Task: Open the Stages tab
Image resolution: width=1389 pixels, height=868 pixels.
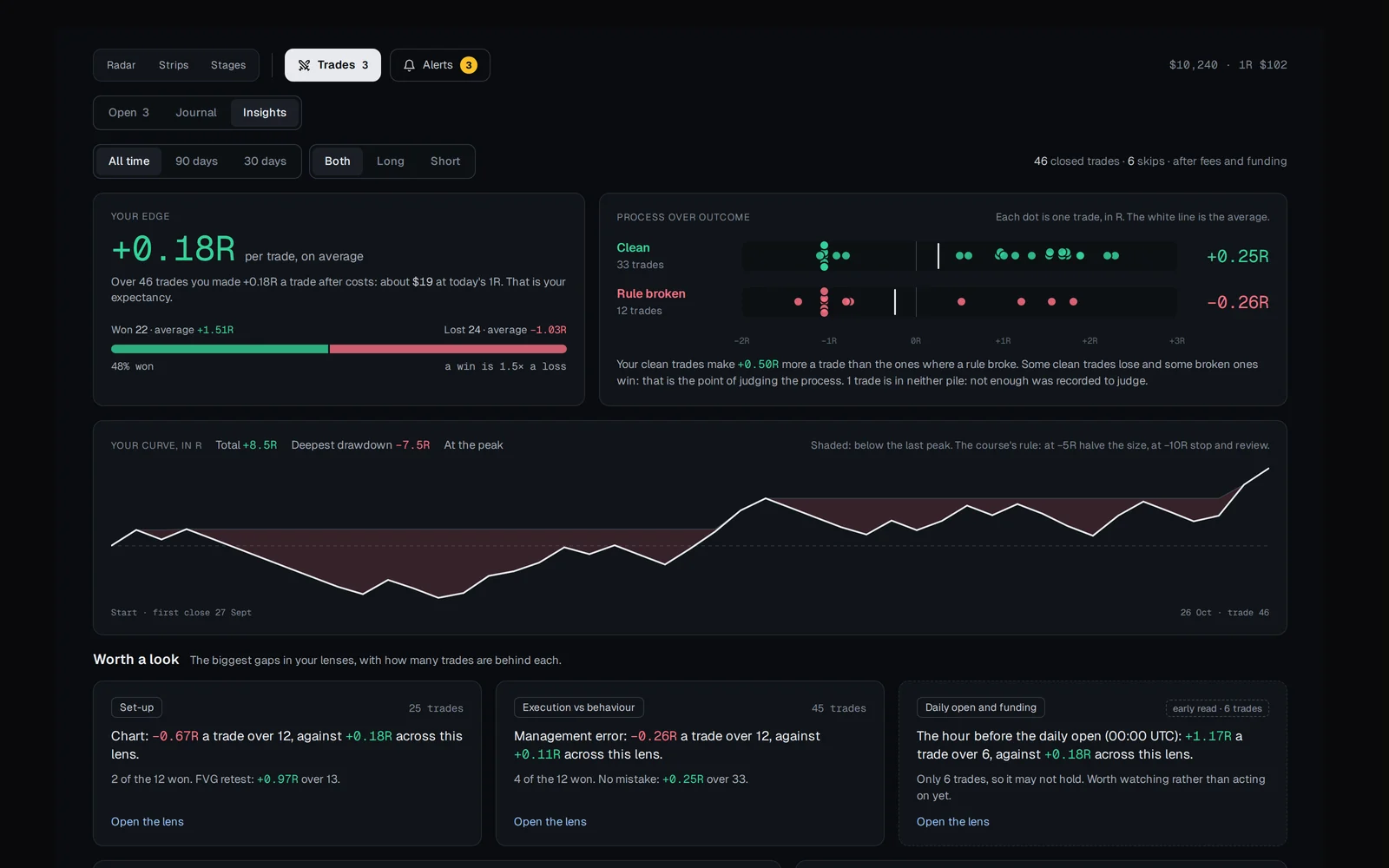Action: pyautogui.click(x=228, y=65)
